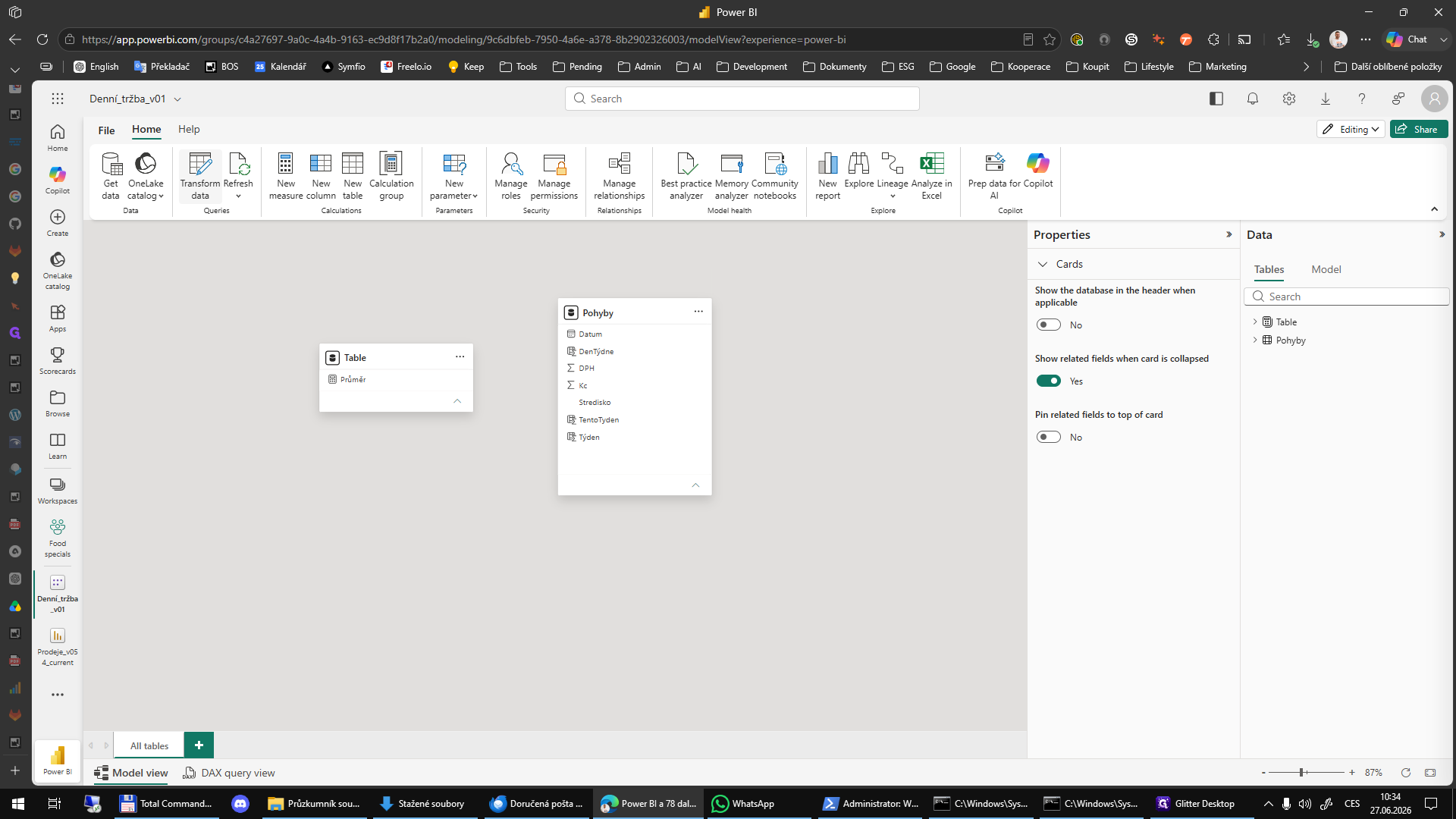Click the Data pane Search field
Image resolution: width=1456 pixels, height=819 pixels.
point(1346,297)
